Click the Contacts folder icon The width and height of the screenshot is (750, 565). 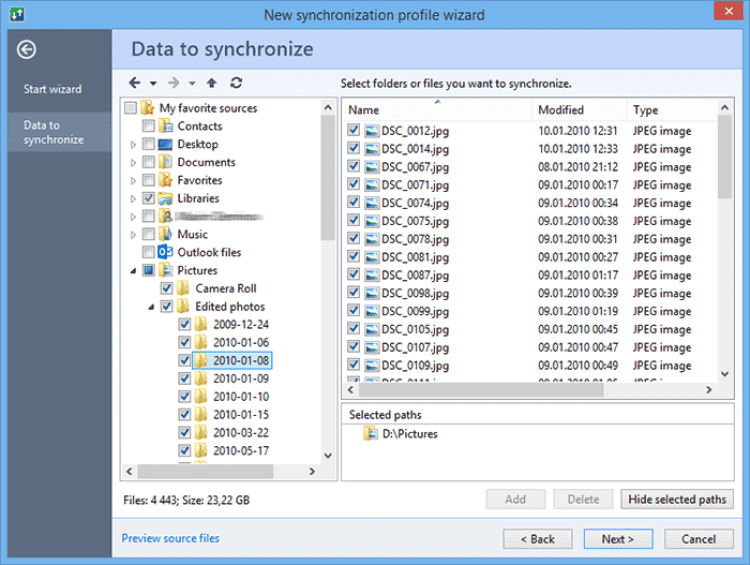tap(165, 126)
